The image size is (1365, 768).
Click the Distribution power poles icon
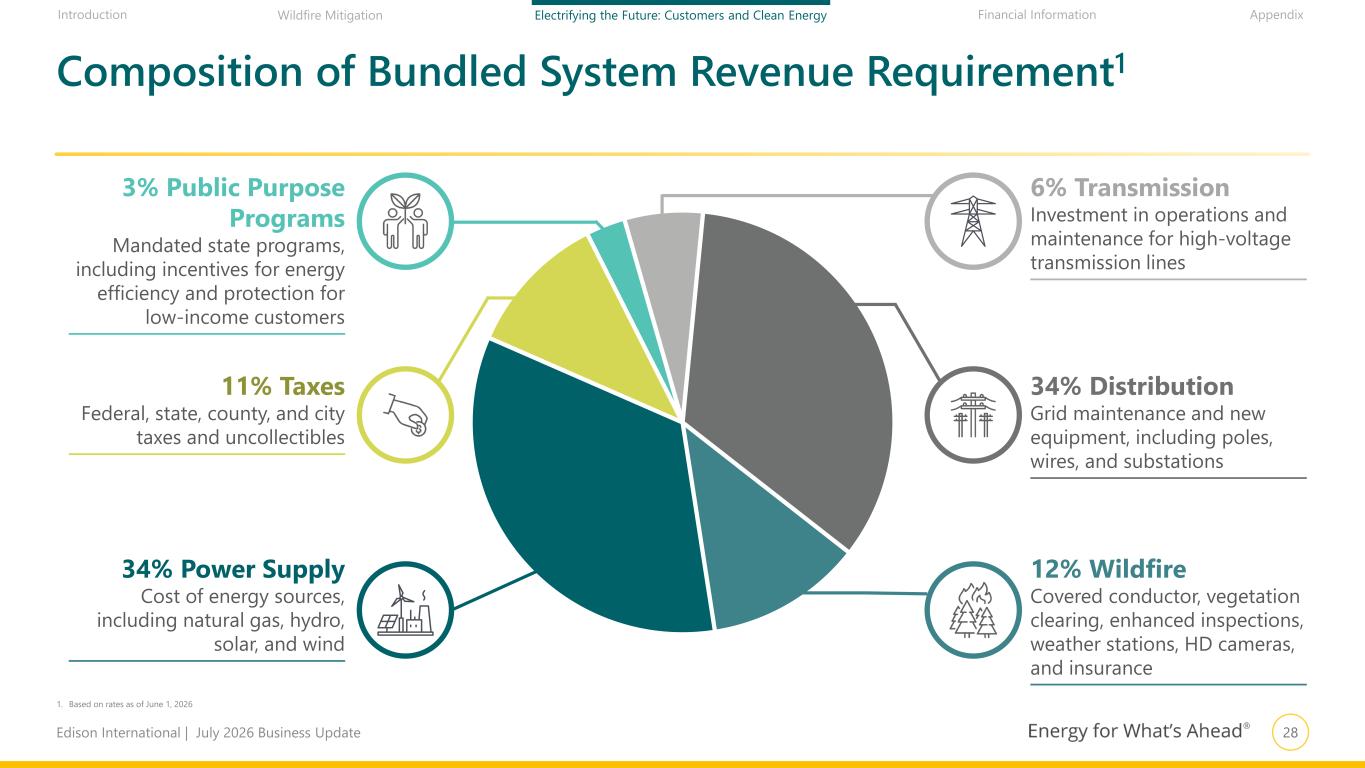(x=973, y=415)
